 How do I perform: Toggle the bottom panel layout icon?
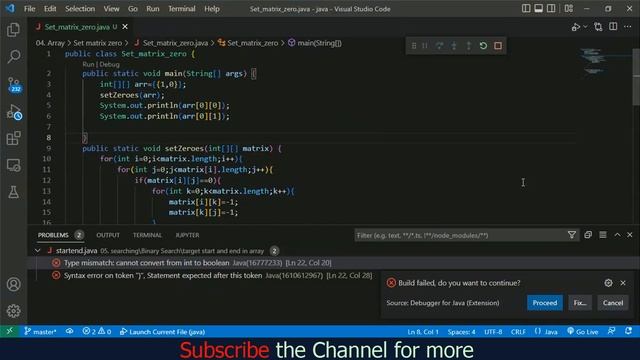[539, 9]
